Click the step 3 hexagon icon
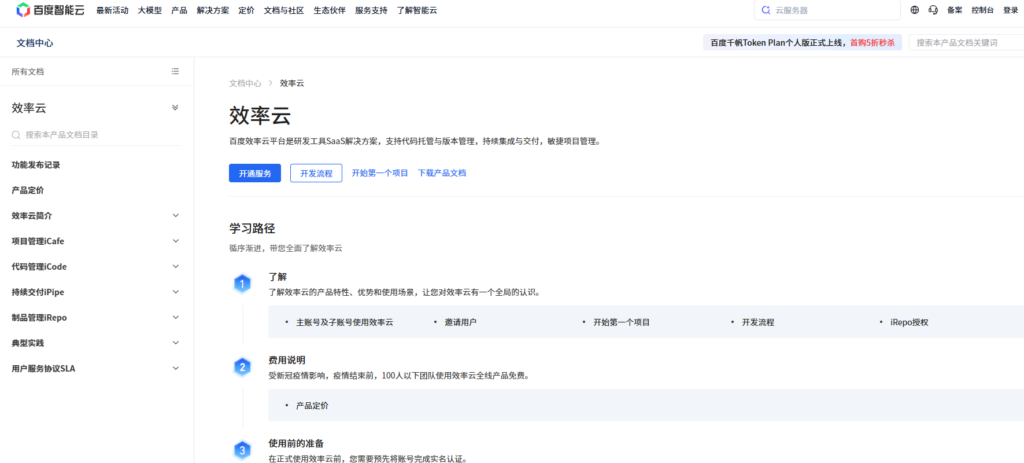This screenshot has width=1024, height=463. (x=242, y=451)
